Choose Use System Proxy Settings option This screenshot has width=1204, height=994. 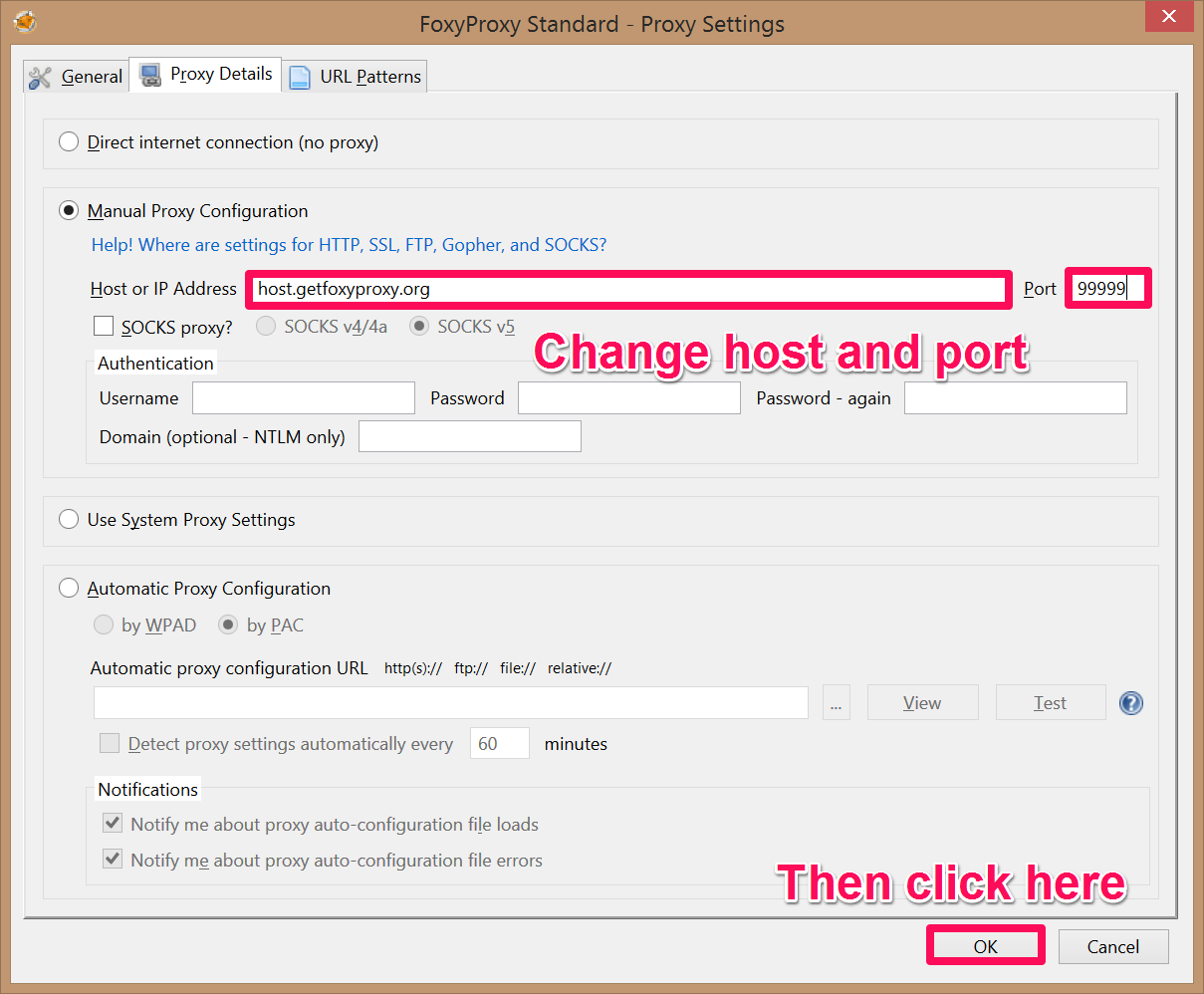[69, 519]
